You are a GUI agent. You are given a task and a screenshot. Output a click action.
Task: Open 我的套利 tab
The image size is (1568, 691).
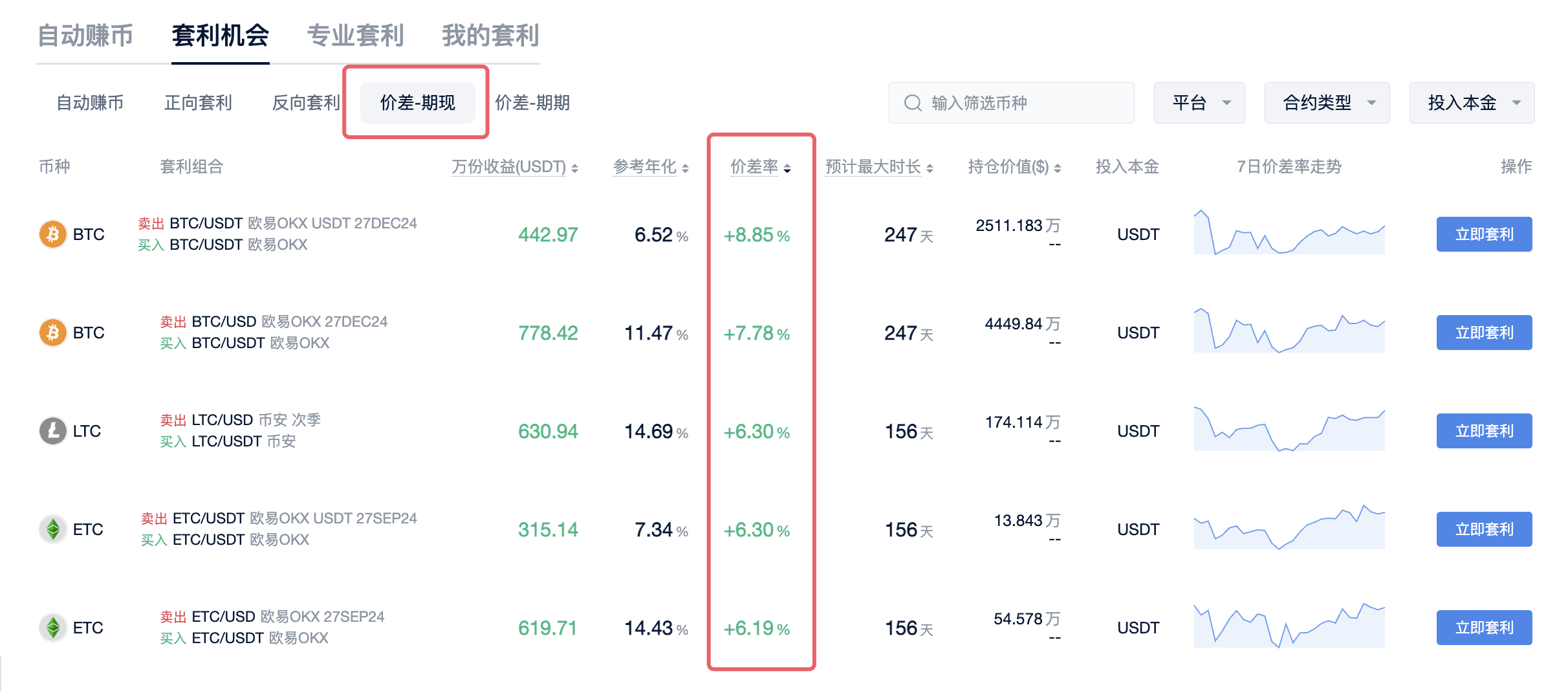point(491,36)
